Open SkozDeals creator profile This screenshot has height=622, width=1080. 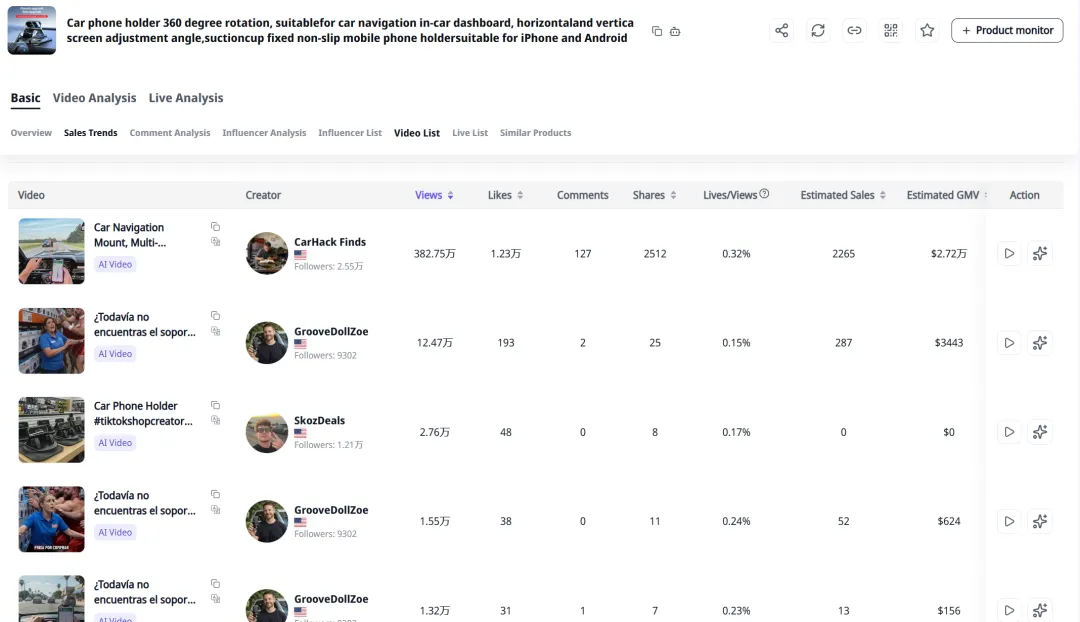pos(320,420)
